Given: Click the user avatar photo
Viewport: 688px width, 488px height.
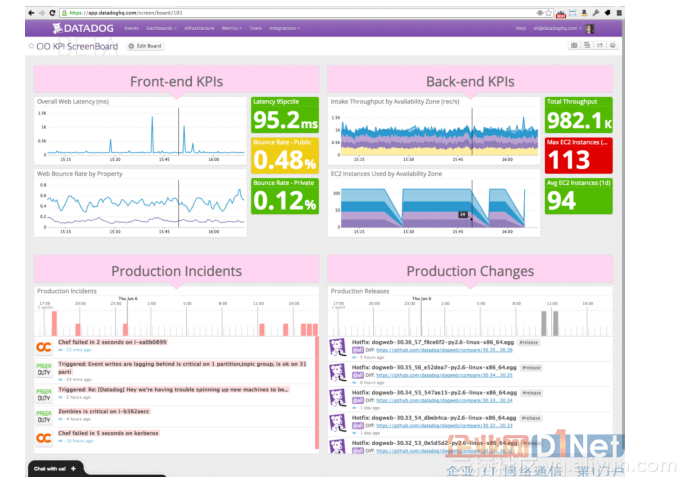Looking at the screenshot, I should tap(589, 29).
